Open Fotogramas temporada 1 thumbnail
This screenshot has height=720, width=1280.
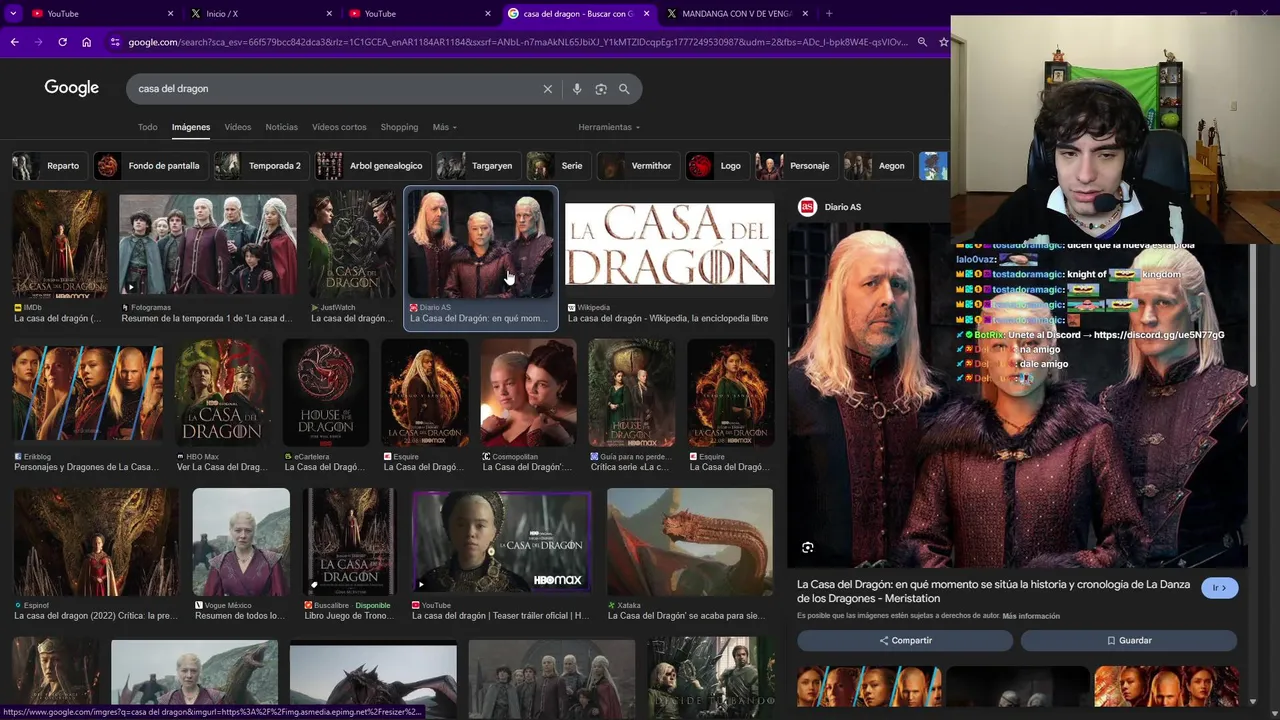[208, 245]
